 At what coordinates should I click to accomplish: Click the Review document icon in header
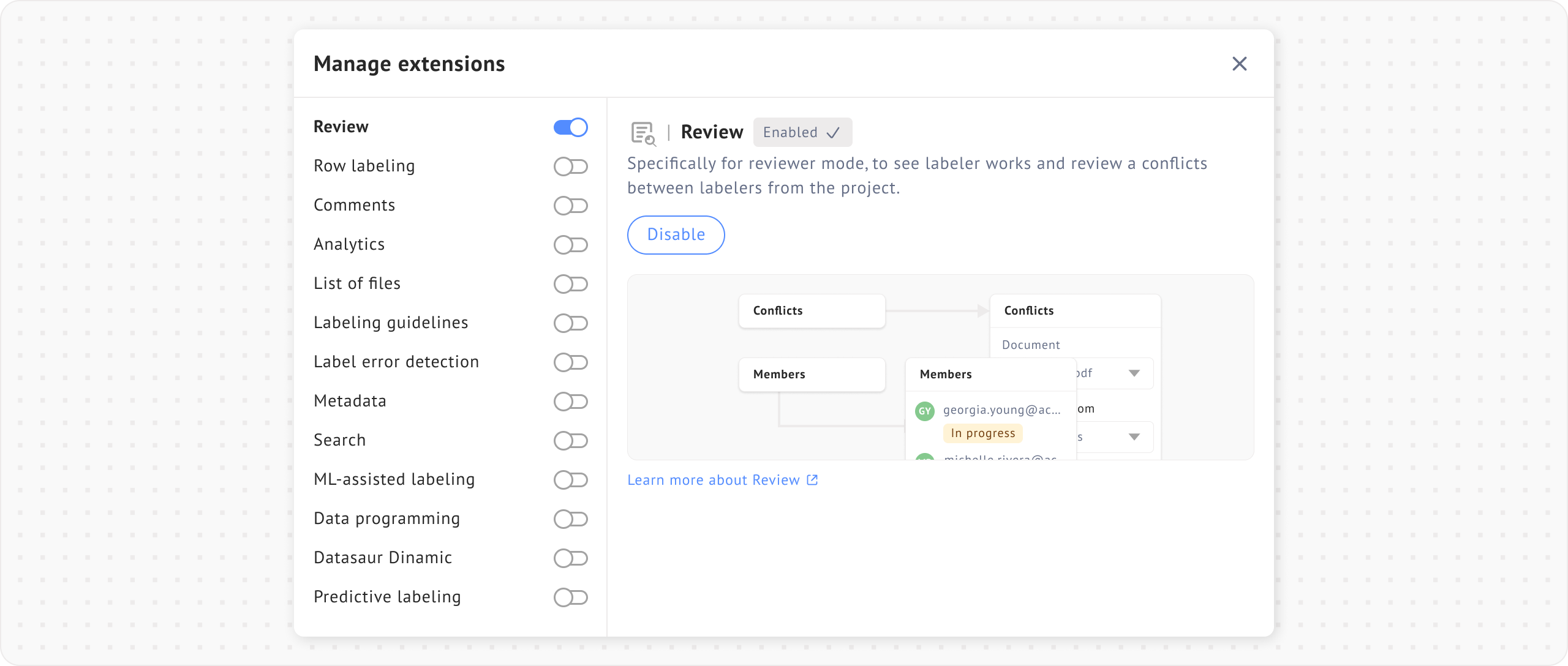pyautogui.click(x=643, y=133)
